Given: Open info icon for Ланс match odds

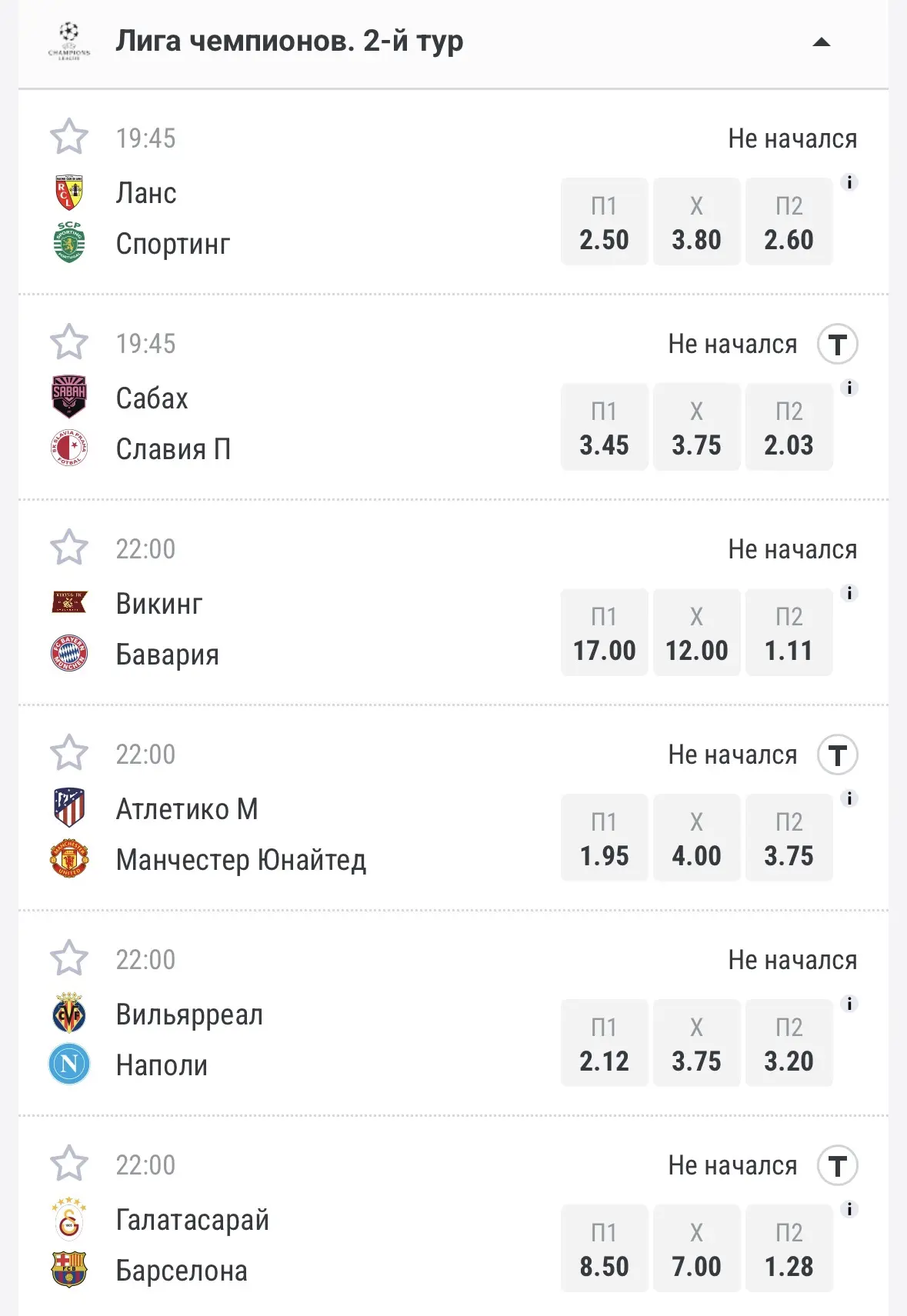Looking at the screenshot, I should click(x=849, y=182).
